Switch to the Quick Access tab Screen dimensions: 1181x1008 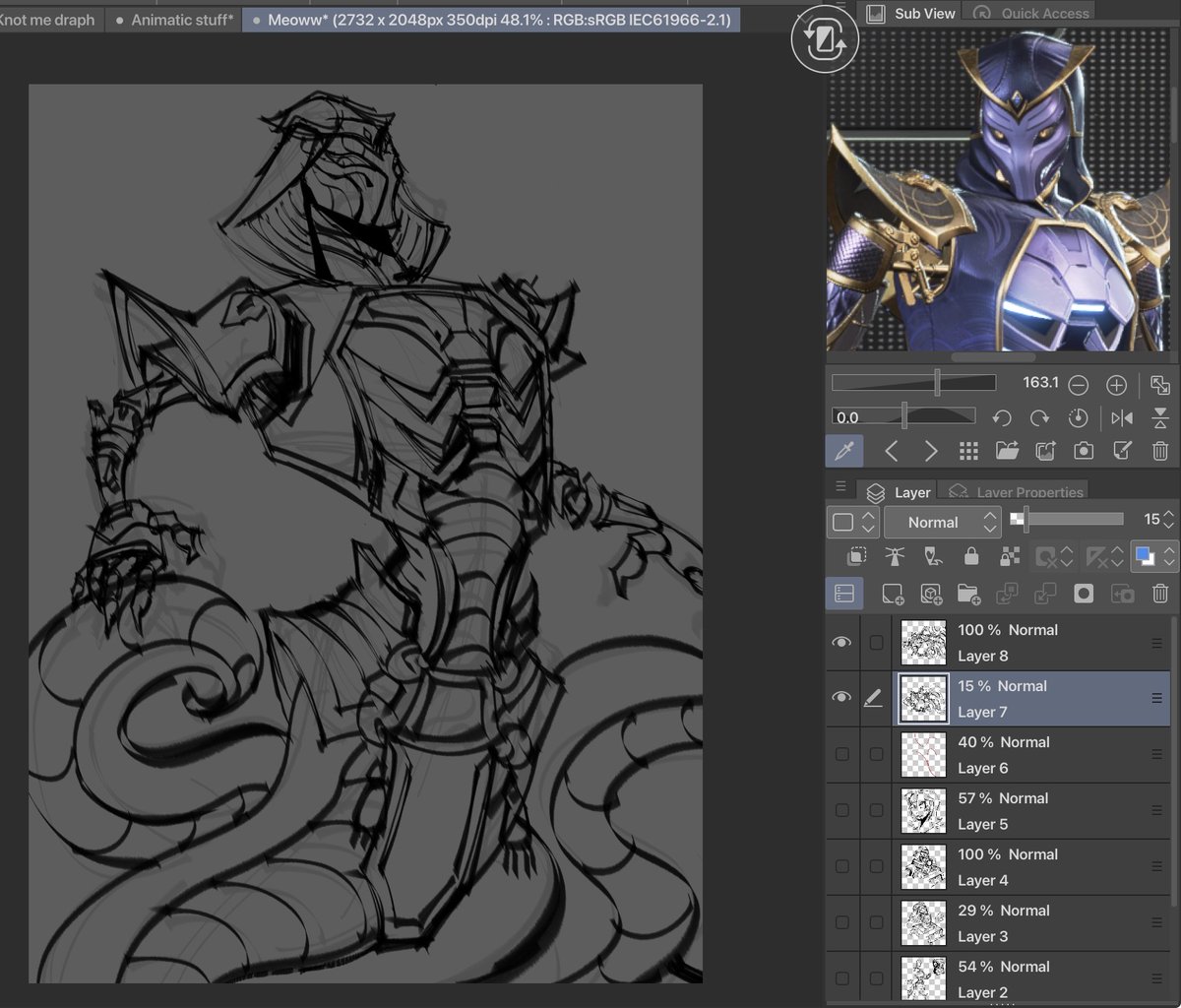point(1031,13)
